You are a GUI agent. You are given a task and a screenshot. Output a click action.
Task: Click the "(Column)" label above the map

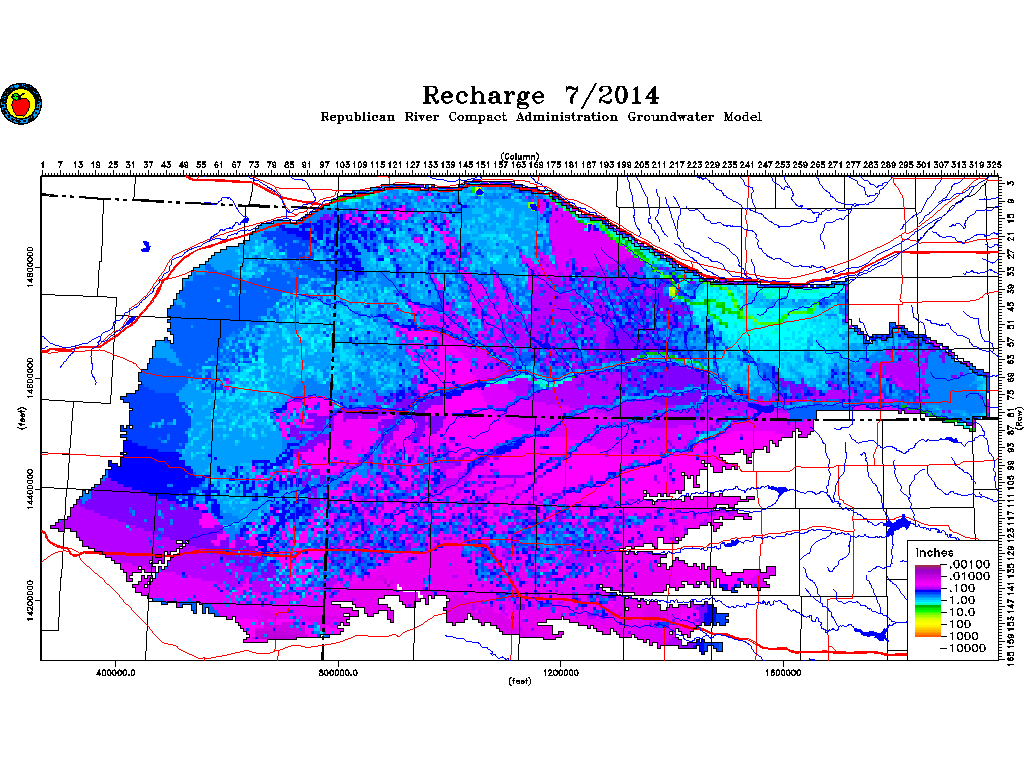coord(520,156)
